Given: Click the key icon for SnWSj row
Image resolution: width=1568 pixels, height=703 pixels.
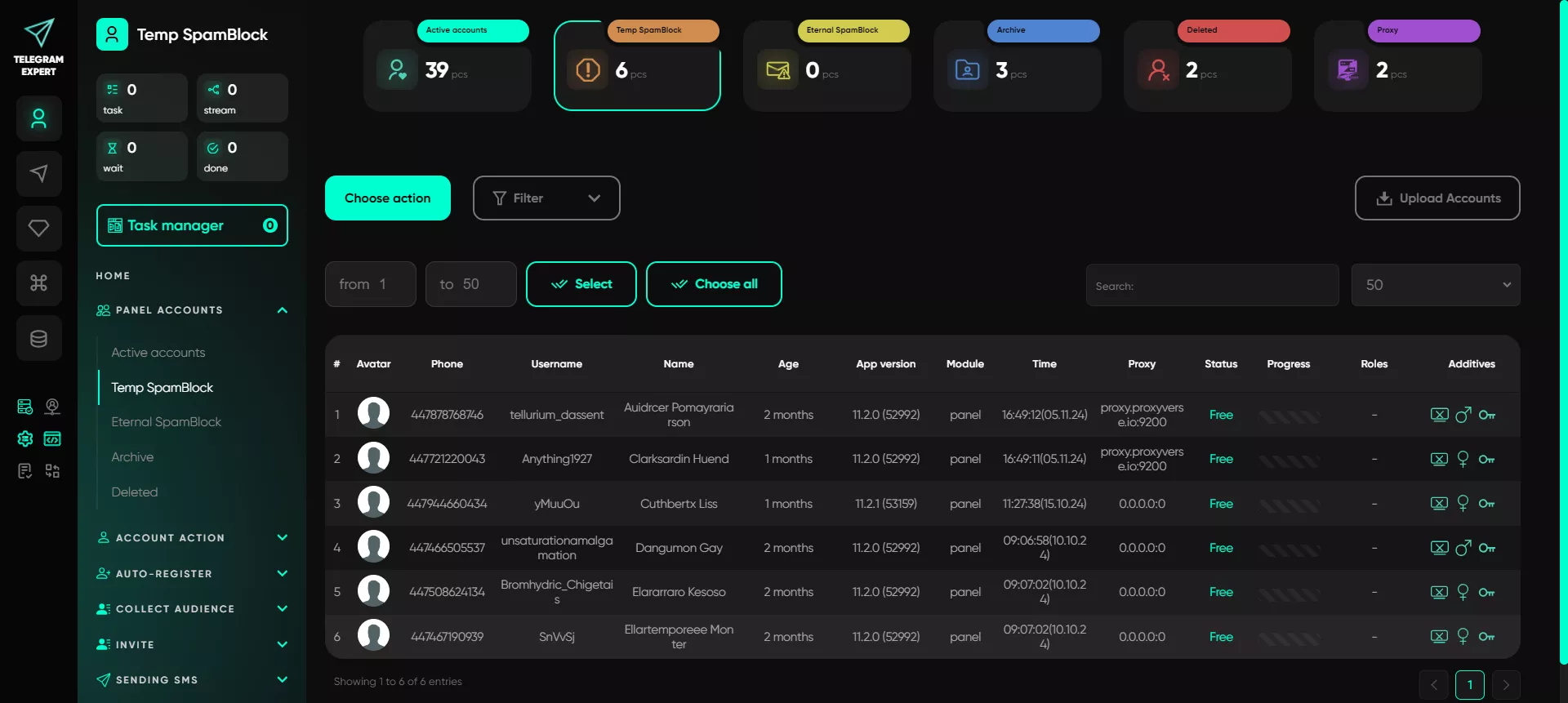Looking at the screenshot, I should tap(1486, 637).
